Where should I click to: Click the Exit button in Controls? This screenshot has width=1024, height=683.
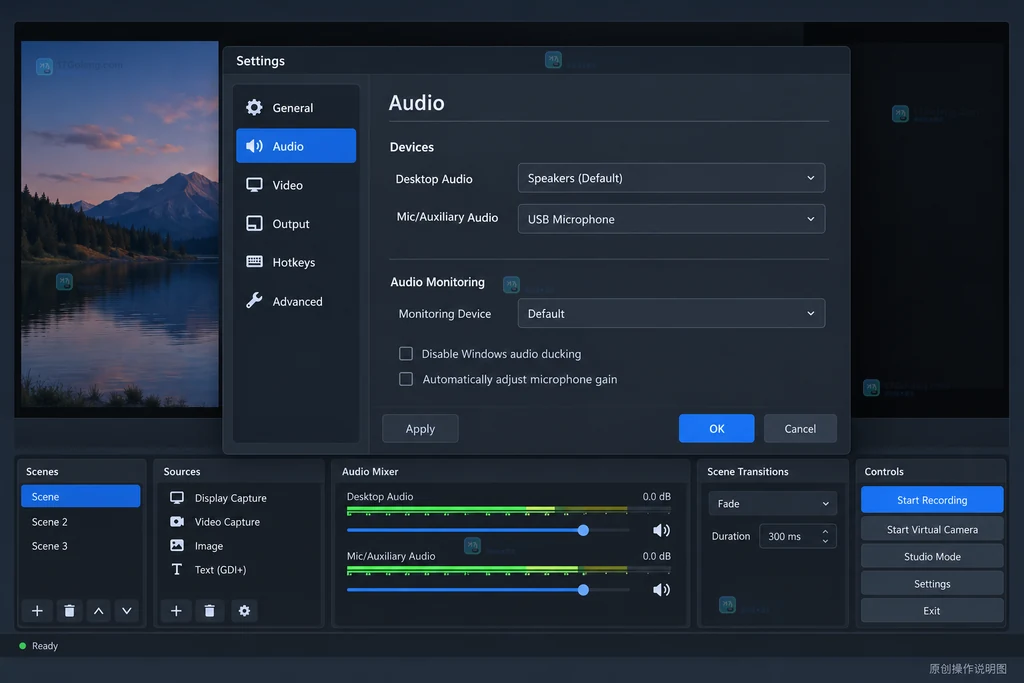[932, 611]
